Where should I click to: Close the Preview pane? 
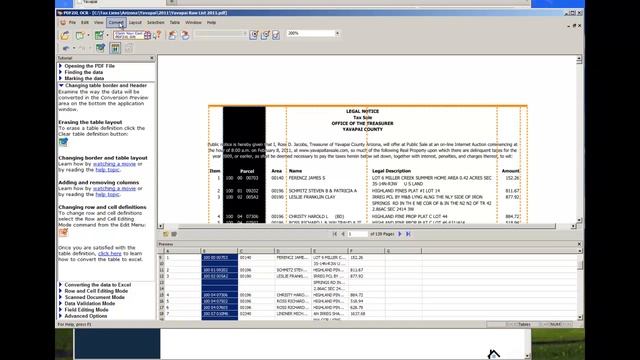[x=579, y=244]
